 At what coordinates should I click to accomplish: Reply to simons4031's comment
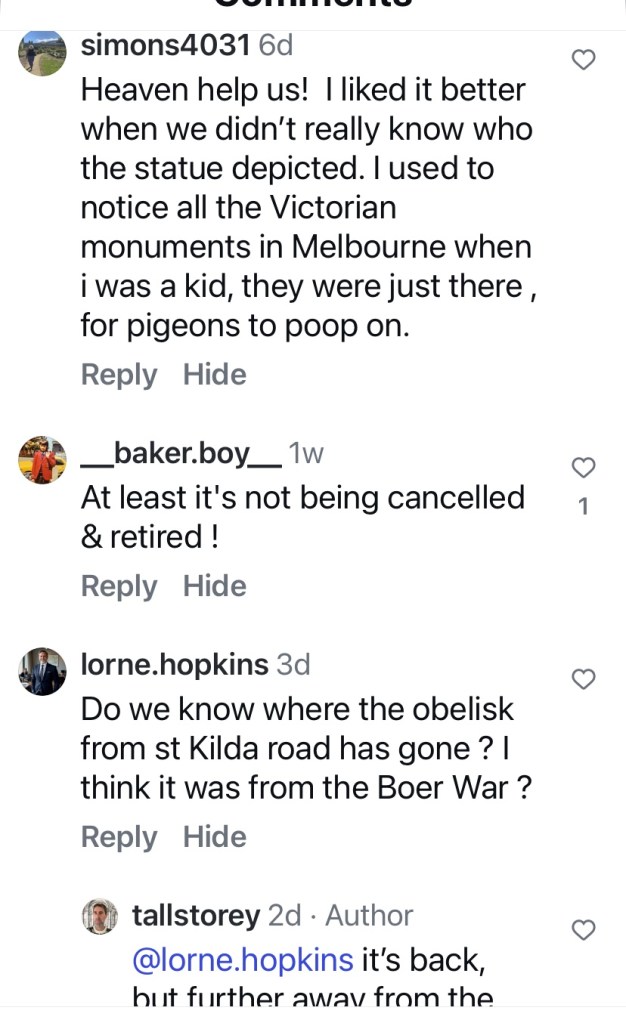tap(119, 375)
